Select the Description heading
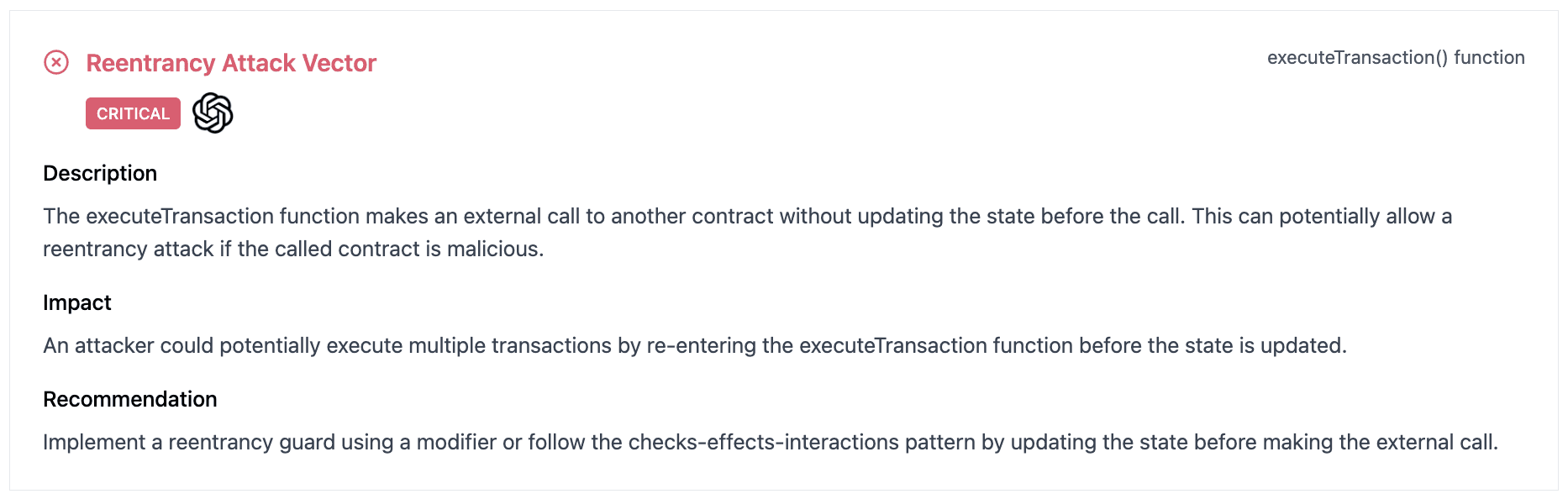Screen dimensions: 1568x499 pos(100,173)
